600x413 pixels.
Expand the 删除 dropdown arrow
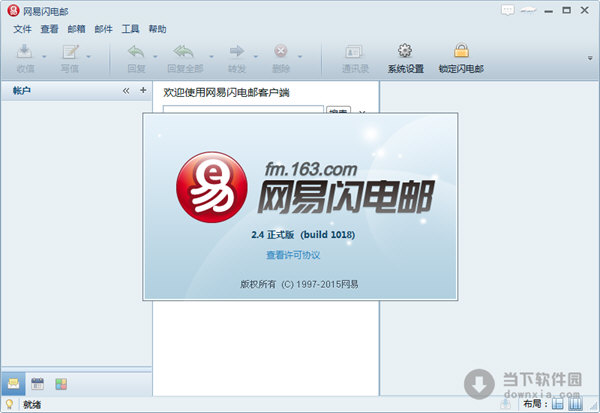point(300,57)
